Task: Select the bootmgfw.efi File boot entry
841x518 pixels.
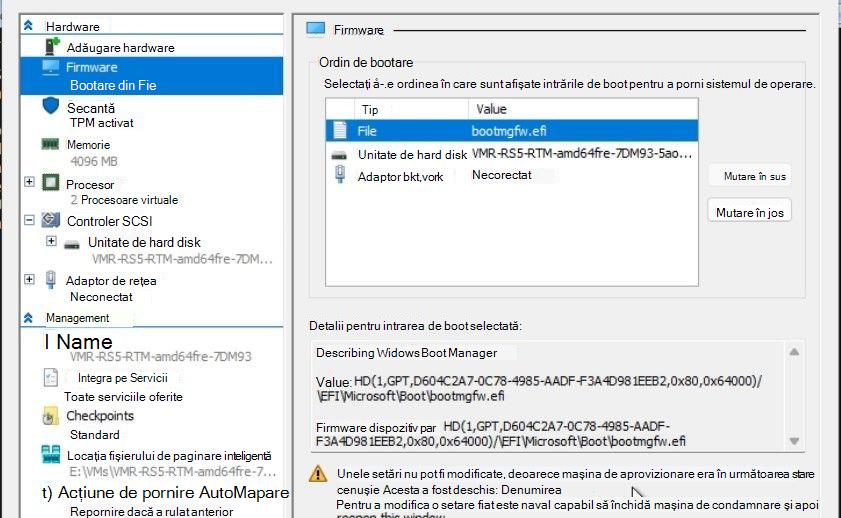Action: point(512,130)
